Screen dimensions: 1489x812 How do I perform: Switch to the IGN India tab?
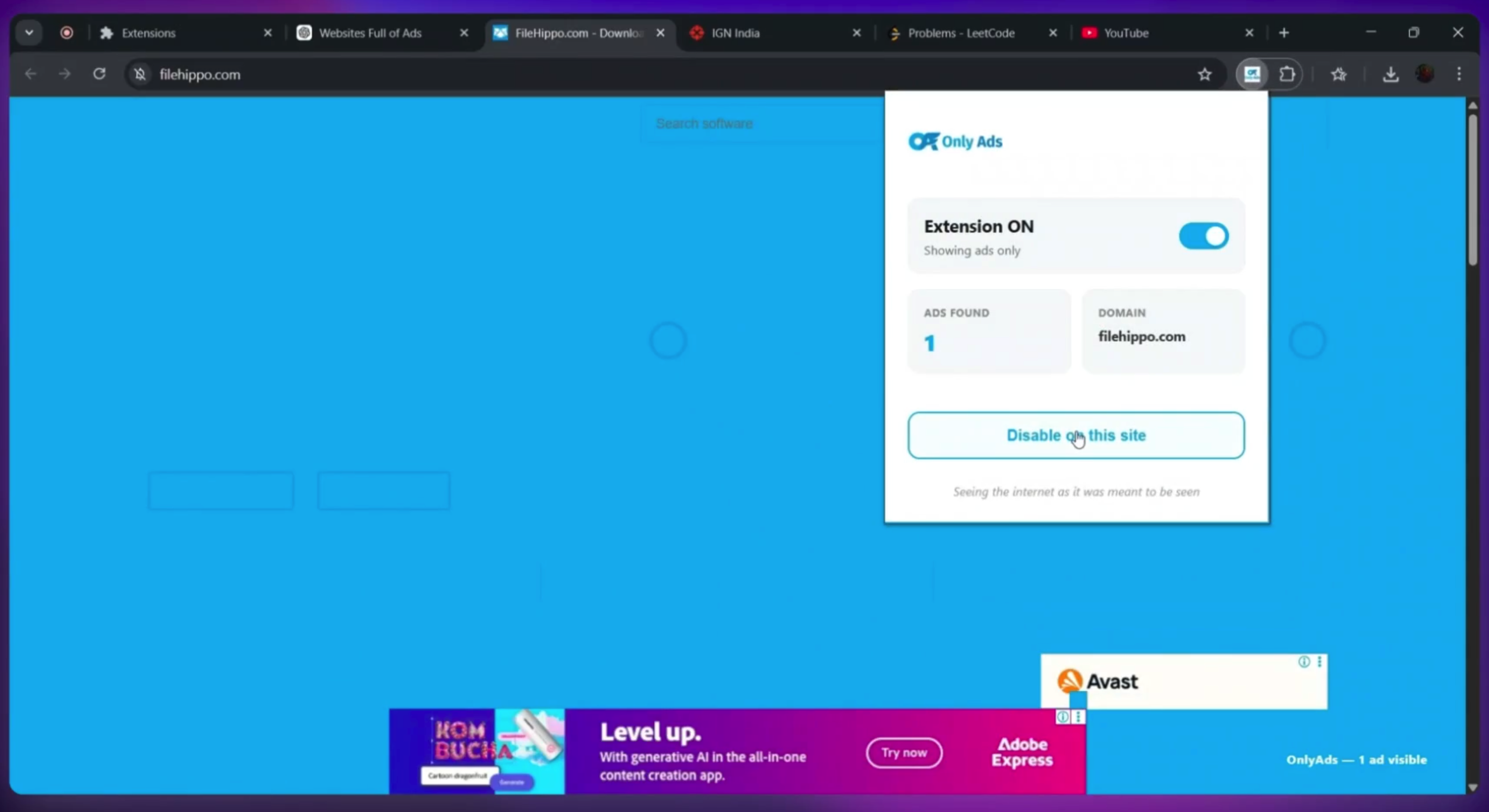click(x=735, y=33)
